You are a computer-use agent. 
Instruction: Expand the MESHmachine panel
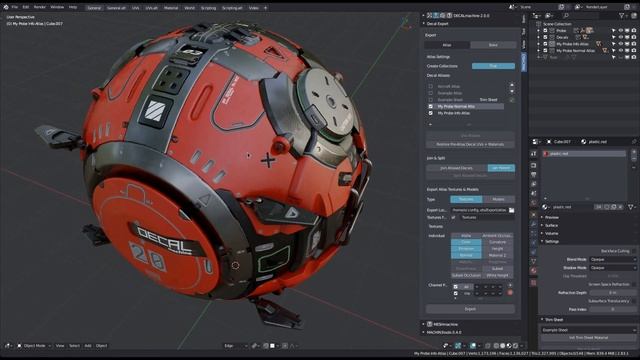tap(424, 324)
